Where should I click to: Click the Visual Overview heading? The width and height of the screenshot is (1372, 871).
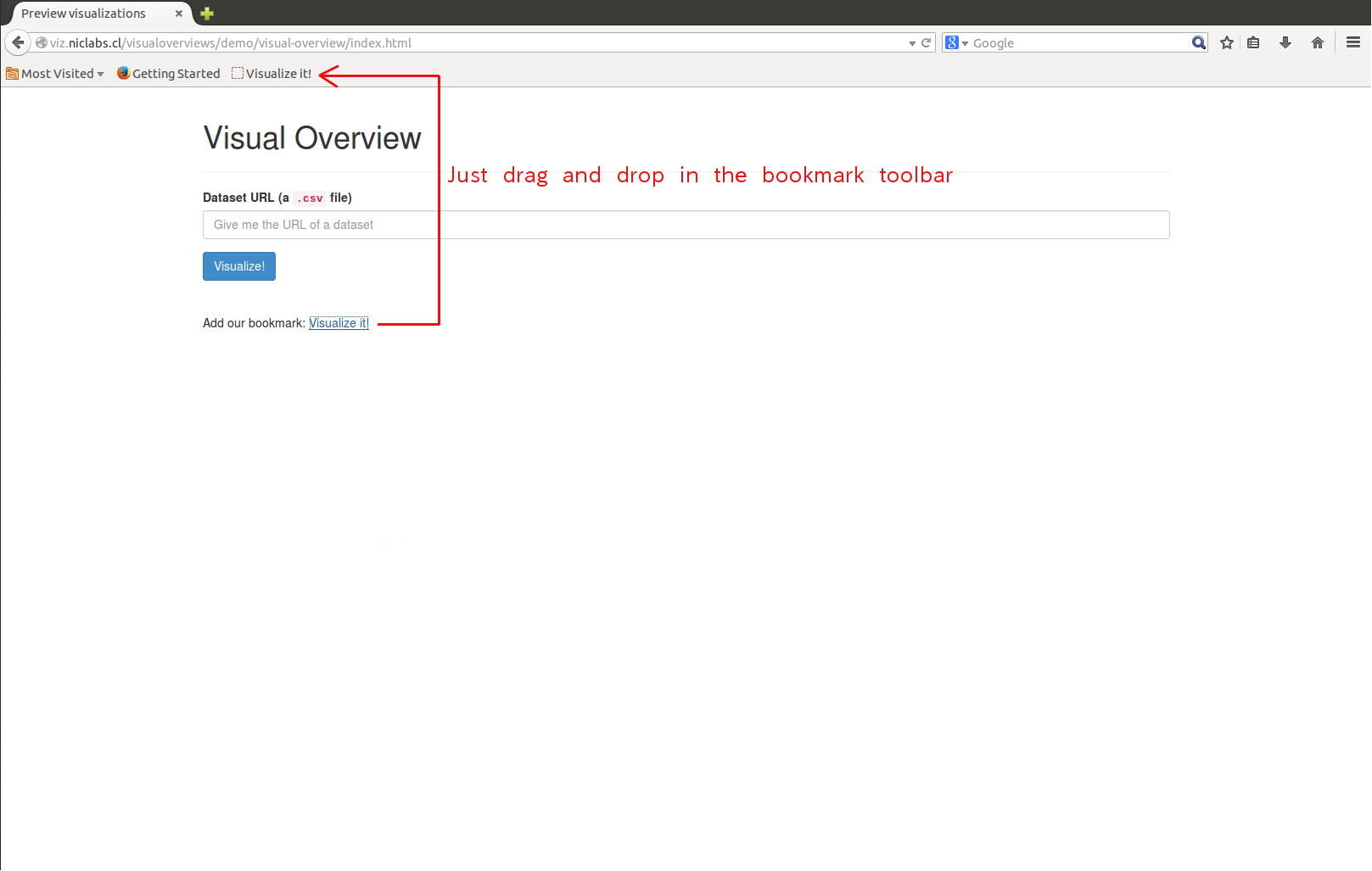click(x=312, y=138)
